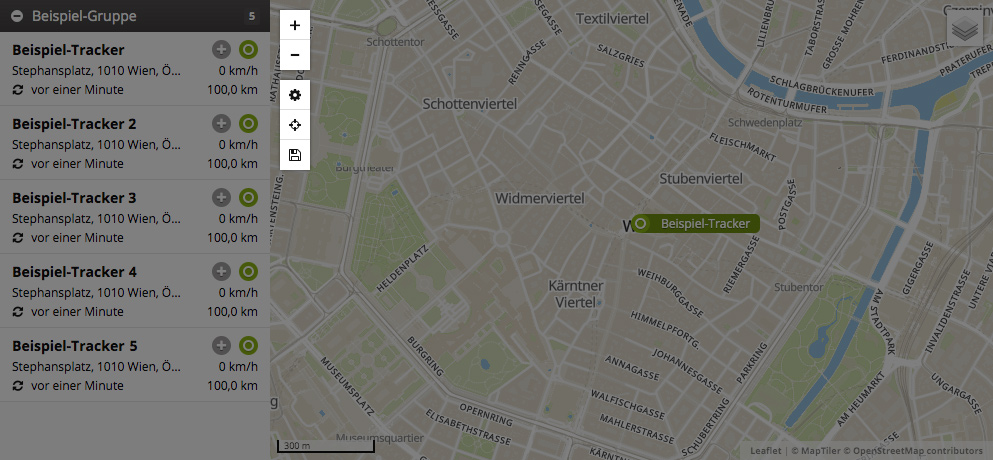
Task: Click the Stubenviertel map label
Action: [x=701, y=179]
